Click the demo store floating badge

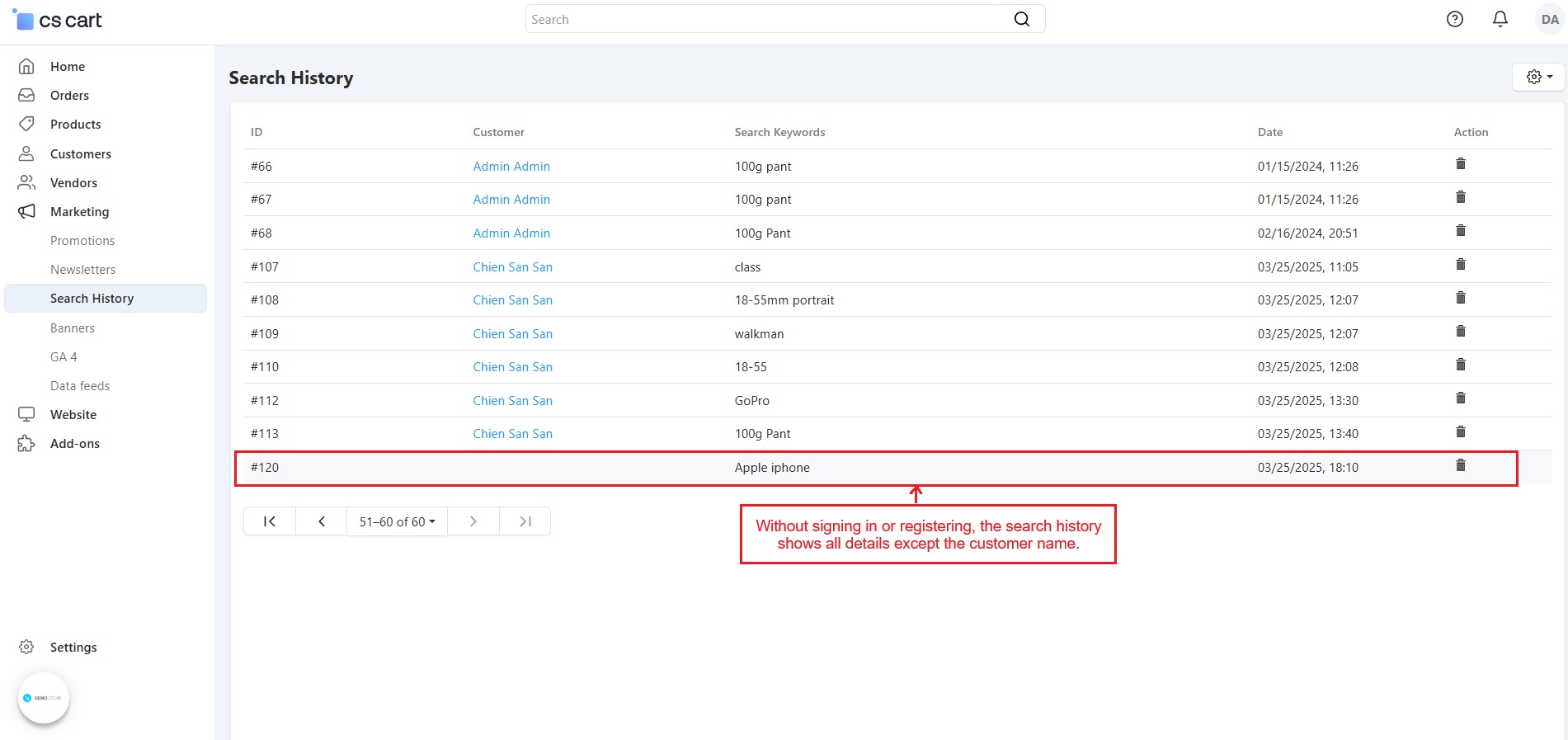[44, 698]
